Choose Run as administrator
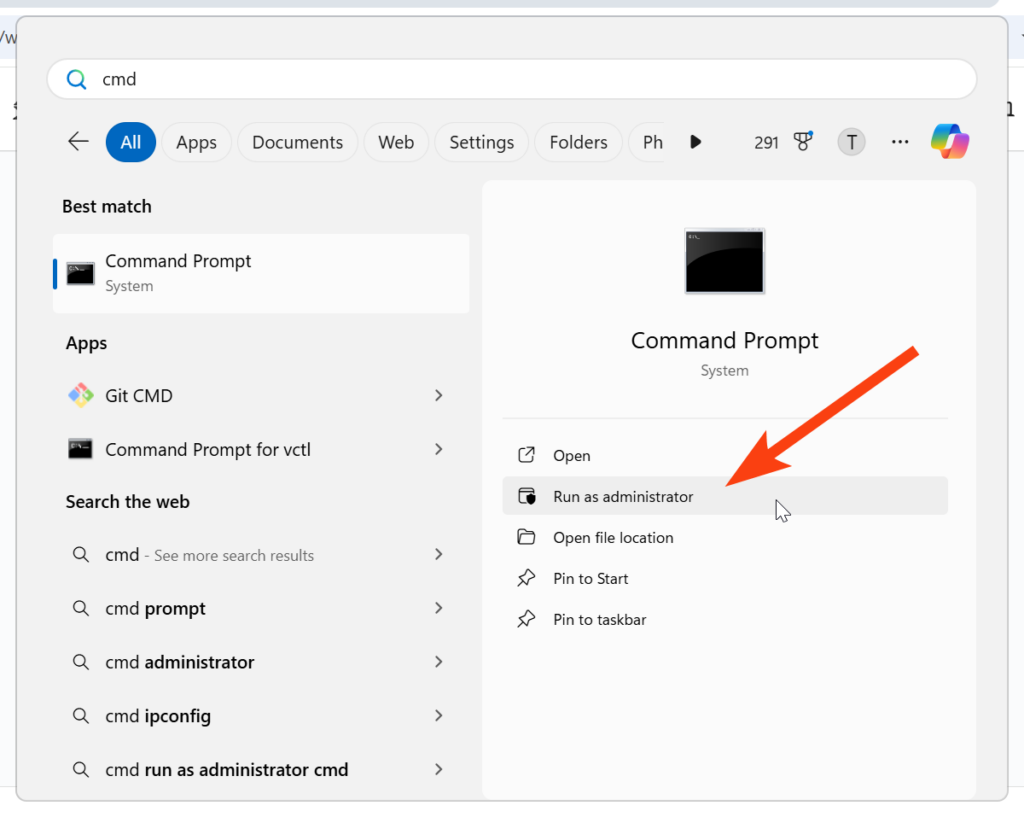This screenshot has width=1024, height=817. tap(623, 496)
